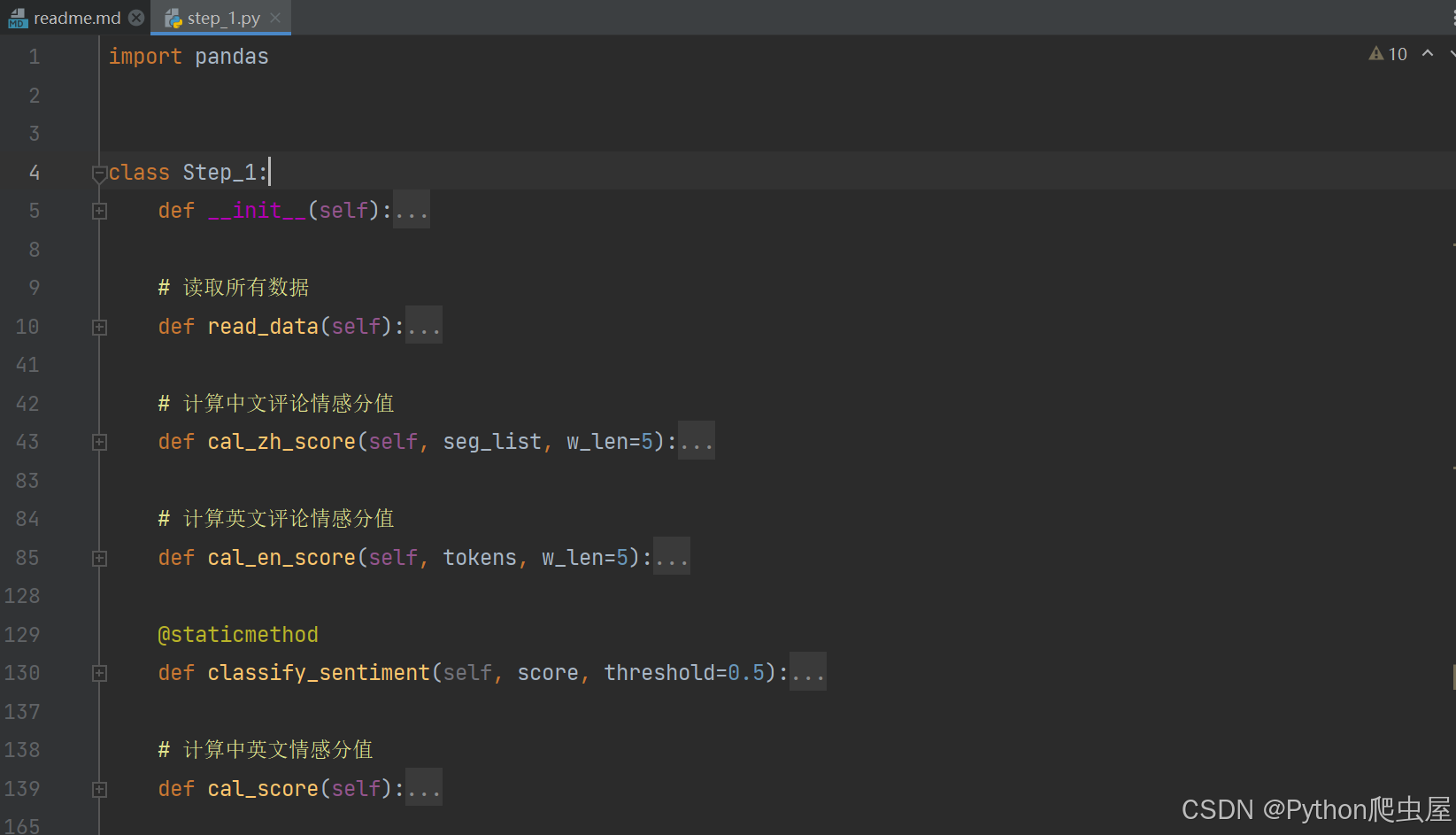Click the 'classify_sentiment' function name
Viewport: 1456px width, 835px height.
pos(319,672)
